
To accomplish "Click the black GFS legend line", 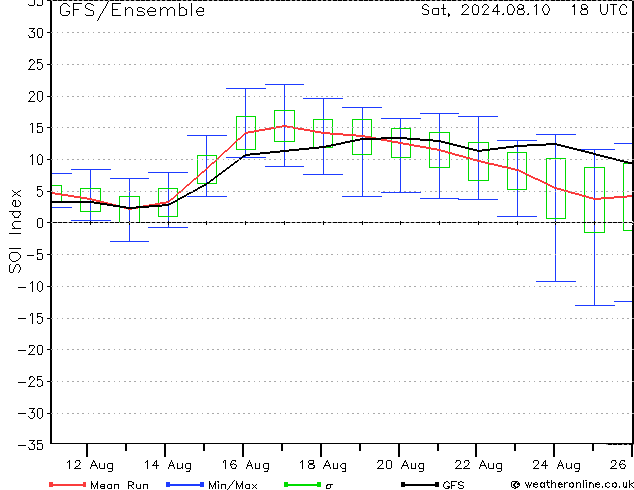I will (420, 484).
